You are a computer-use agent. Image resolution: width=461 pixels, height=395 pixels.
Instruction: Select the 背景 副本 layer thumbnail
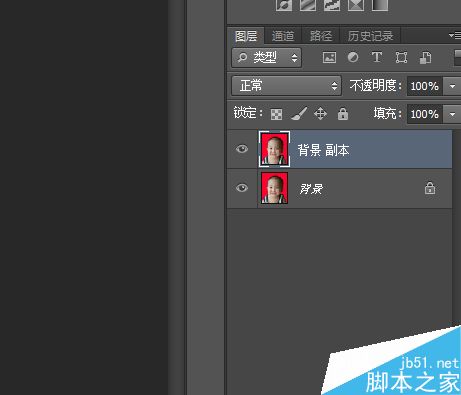pyautogui.click(x=274, y=149)
